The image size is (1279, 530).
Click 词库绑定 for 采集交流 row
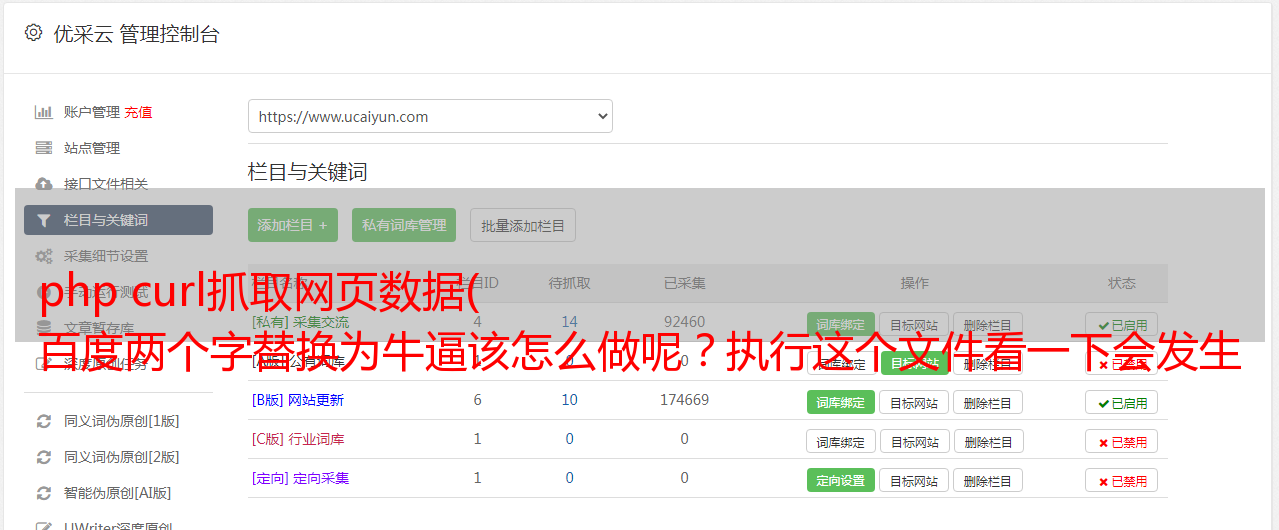coord(840,324)
